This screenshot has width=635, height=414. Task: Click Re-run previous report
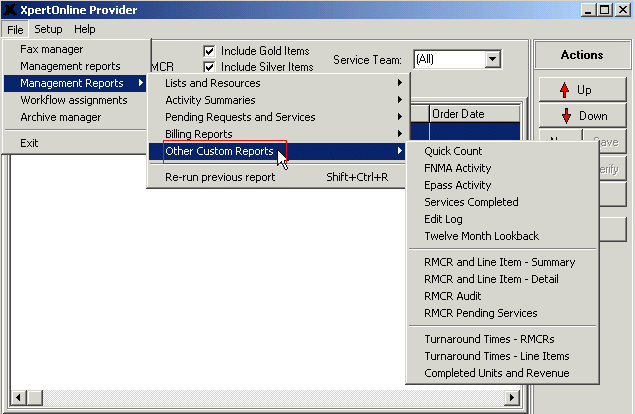click(x=277, y=177)
